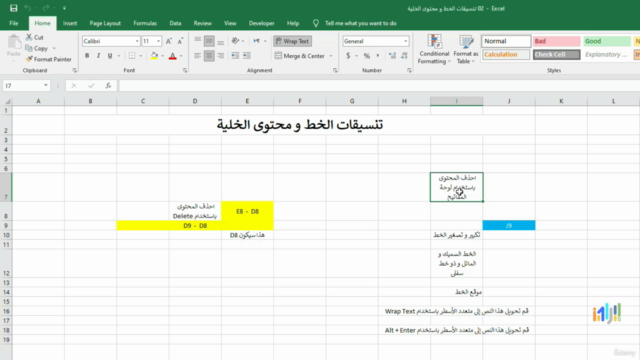
Task: Switch to the Formulas tab
Action: pos(145,23)
